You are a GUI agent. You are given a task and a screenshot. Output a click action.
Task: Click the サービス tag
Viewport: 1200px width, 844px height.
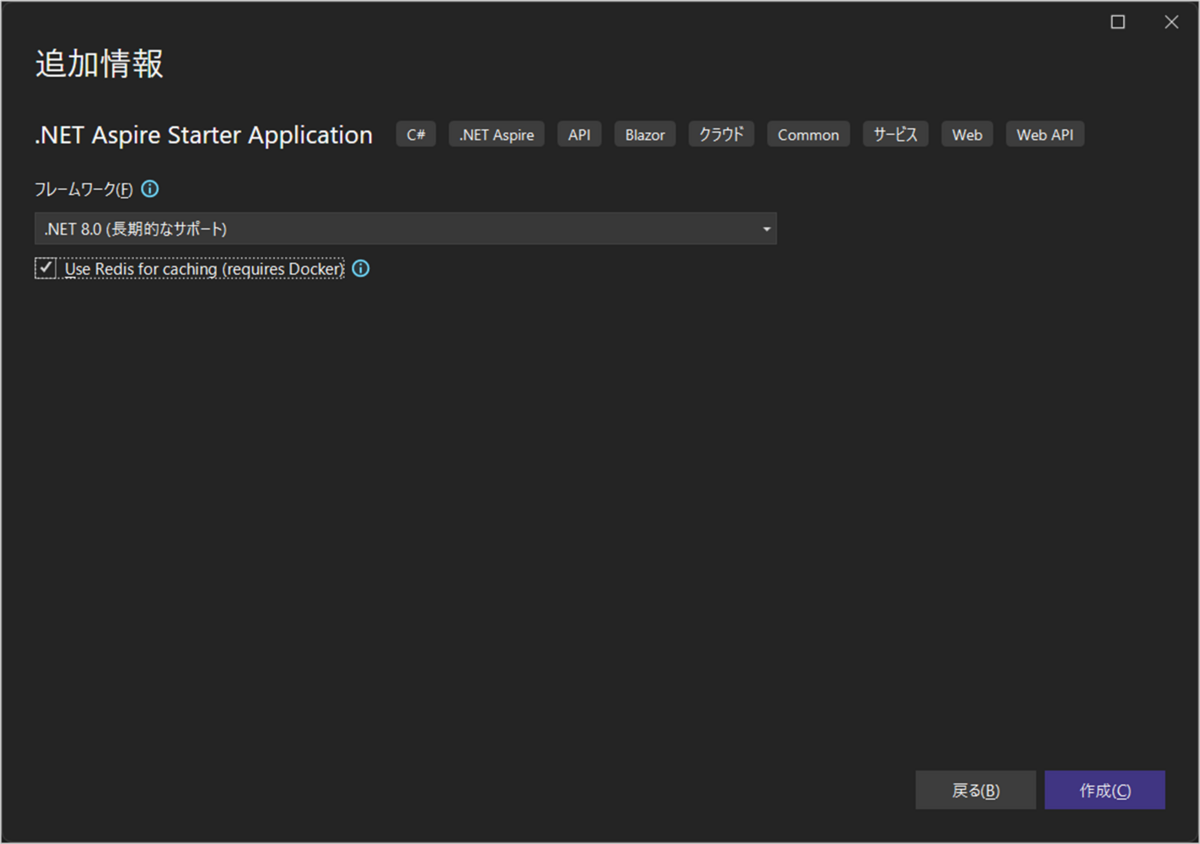click(x=895, y=134)
